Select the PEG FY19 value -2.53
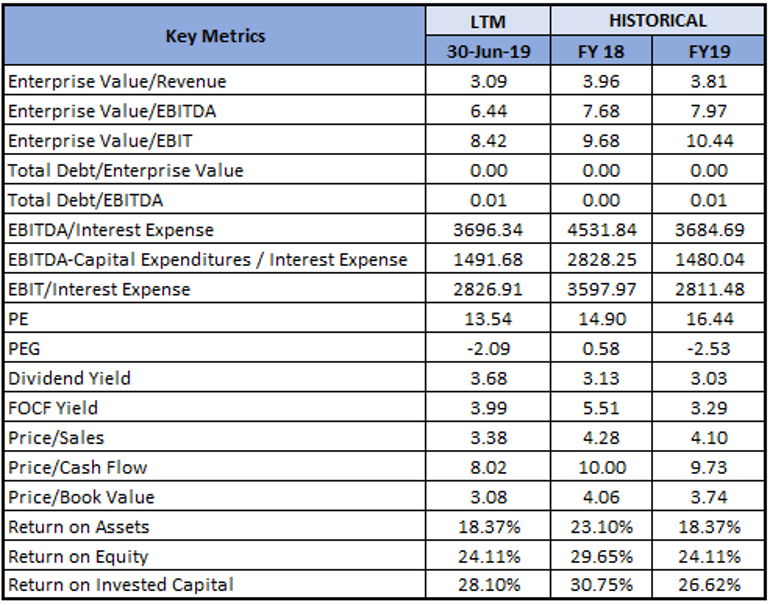 [x=709, y=348]
